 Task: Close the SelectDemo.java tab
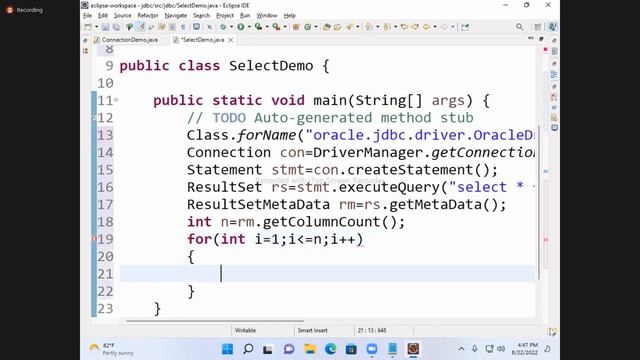click(x=231, y=40)
